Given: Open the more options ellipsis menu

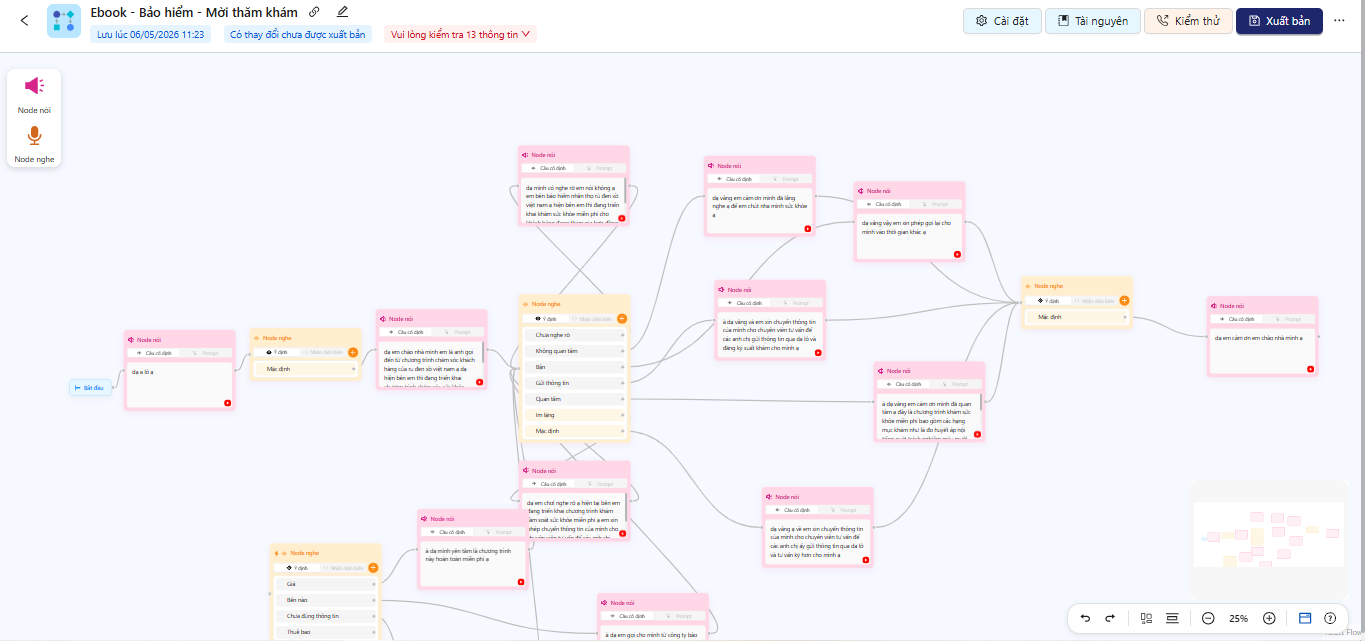Looking at the screenshot, I should coord(1340,20).
